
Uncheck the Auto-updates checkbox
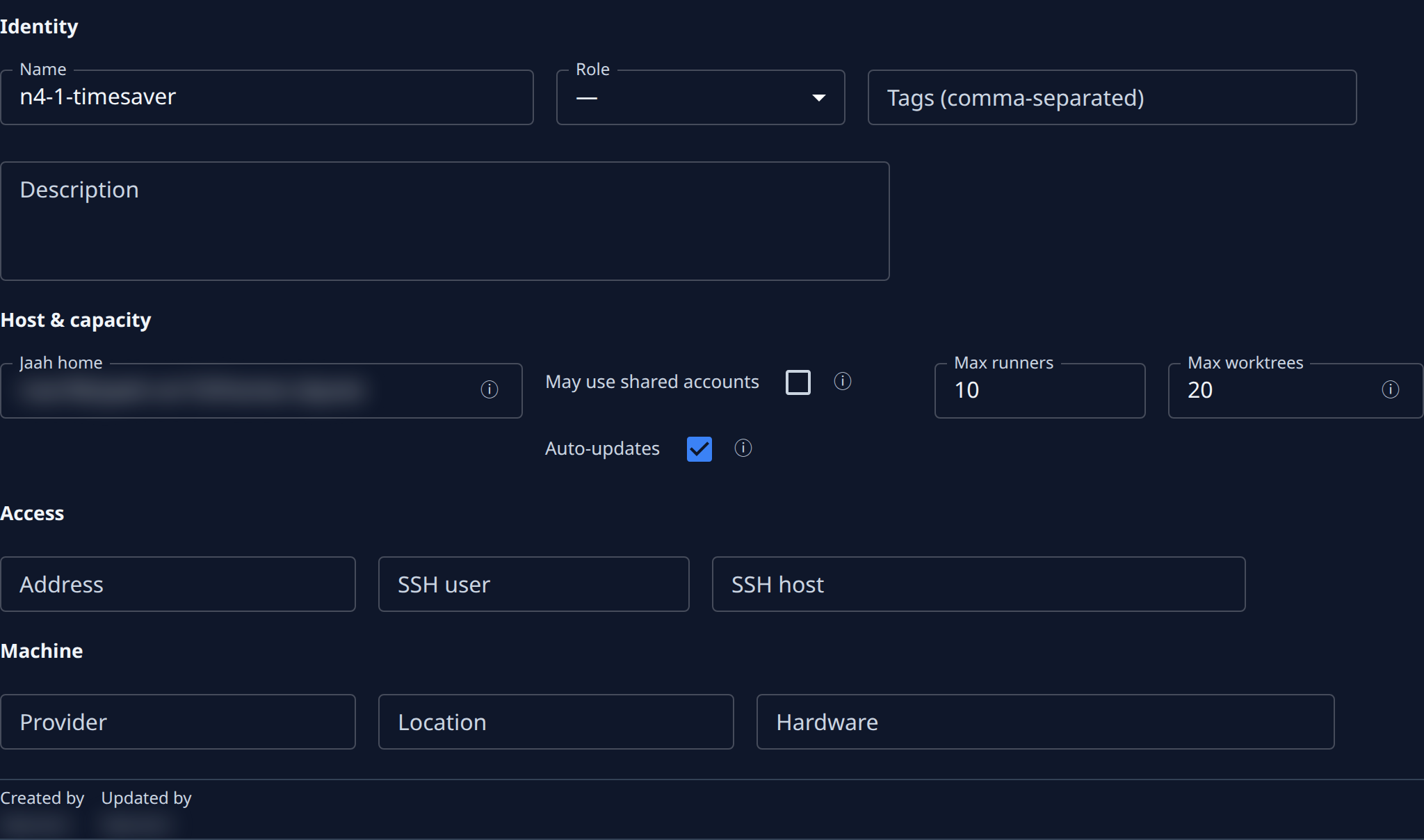click(x=699, y=449)
